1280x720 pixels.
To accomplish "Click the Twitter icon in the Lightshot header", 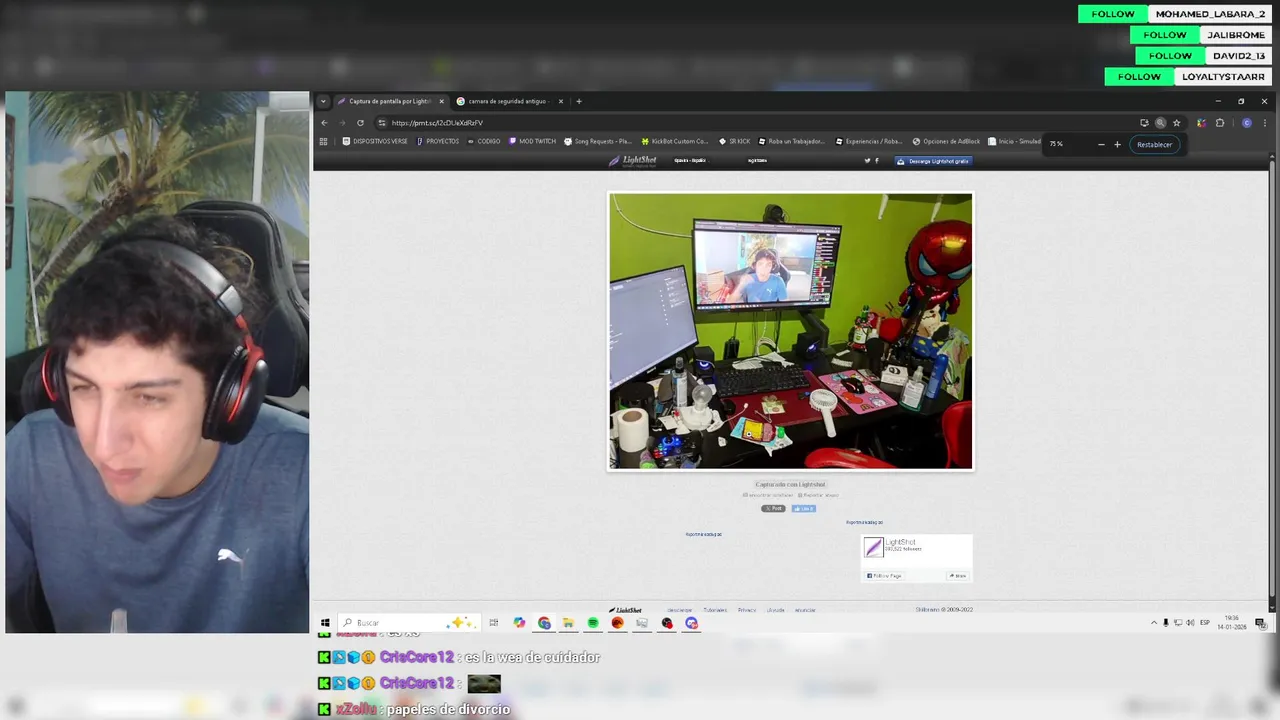I will coord(867,160).
